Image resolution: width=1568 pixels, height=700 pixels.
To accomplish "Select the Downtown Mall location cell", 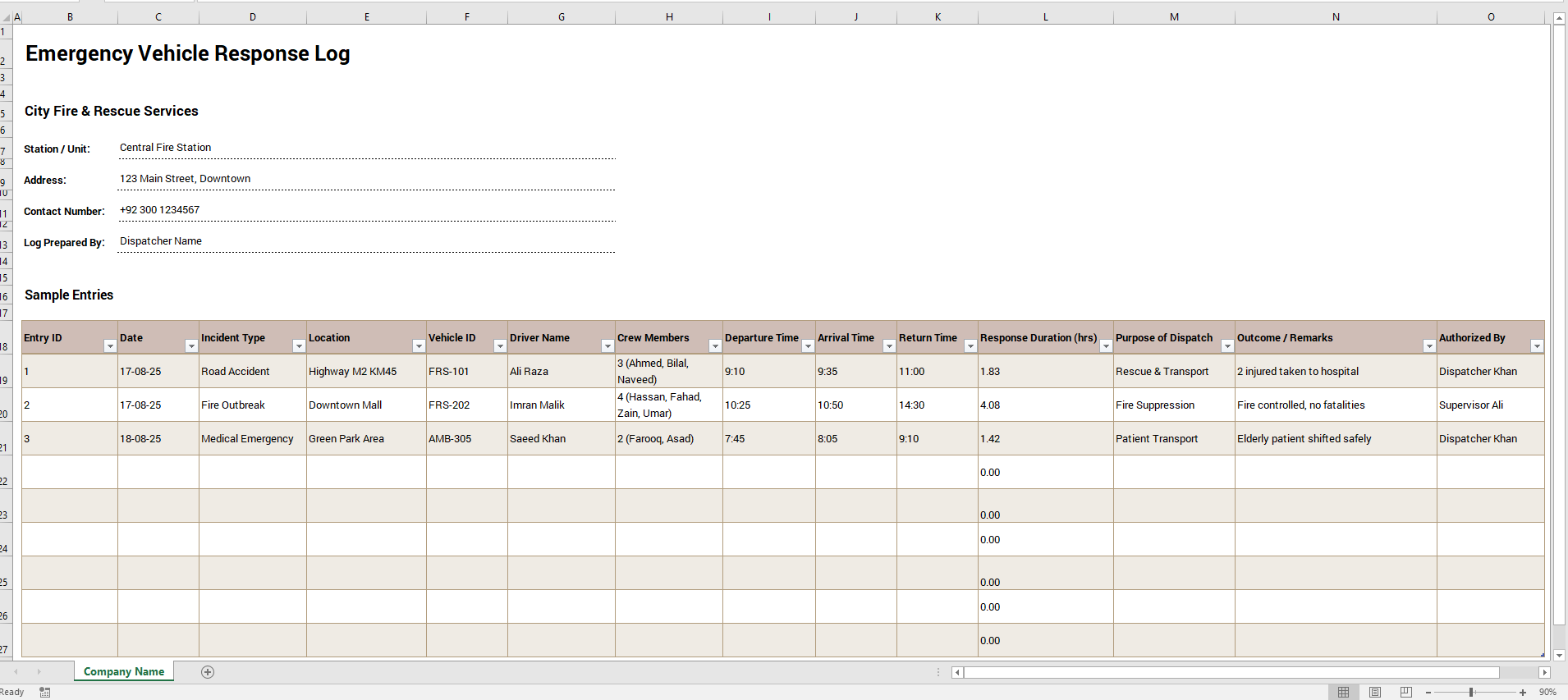I will (366, 405).
